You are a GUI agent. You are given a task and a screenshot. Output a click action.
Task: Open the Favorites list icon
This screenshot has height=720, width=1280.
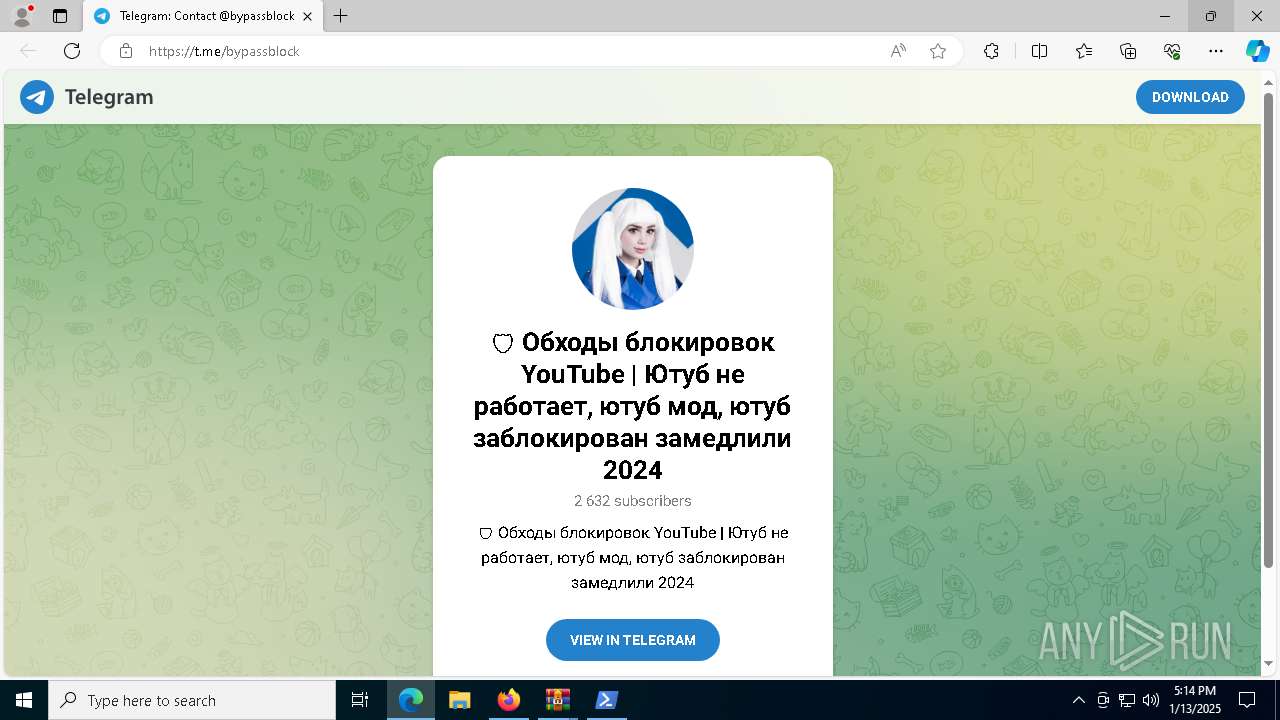coord(1084,51)
